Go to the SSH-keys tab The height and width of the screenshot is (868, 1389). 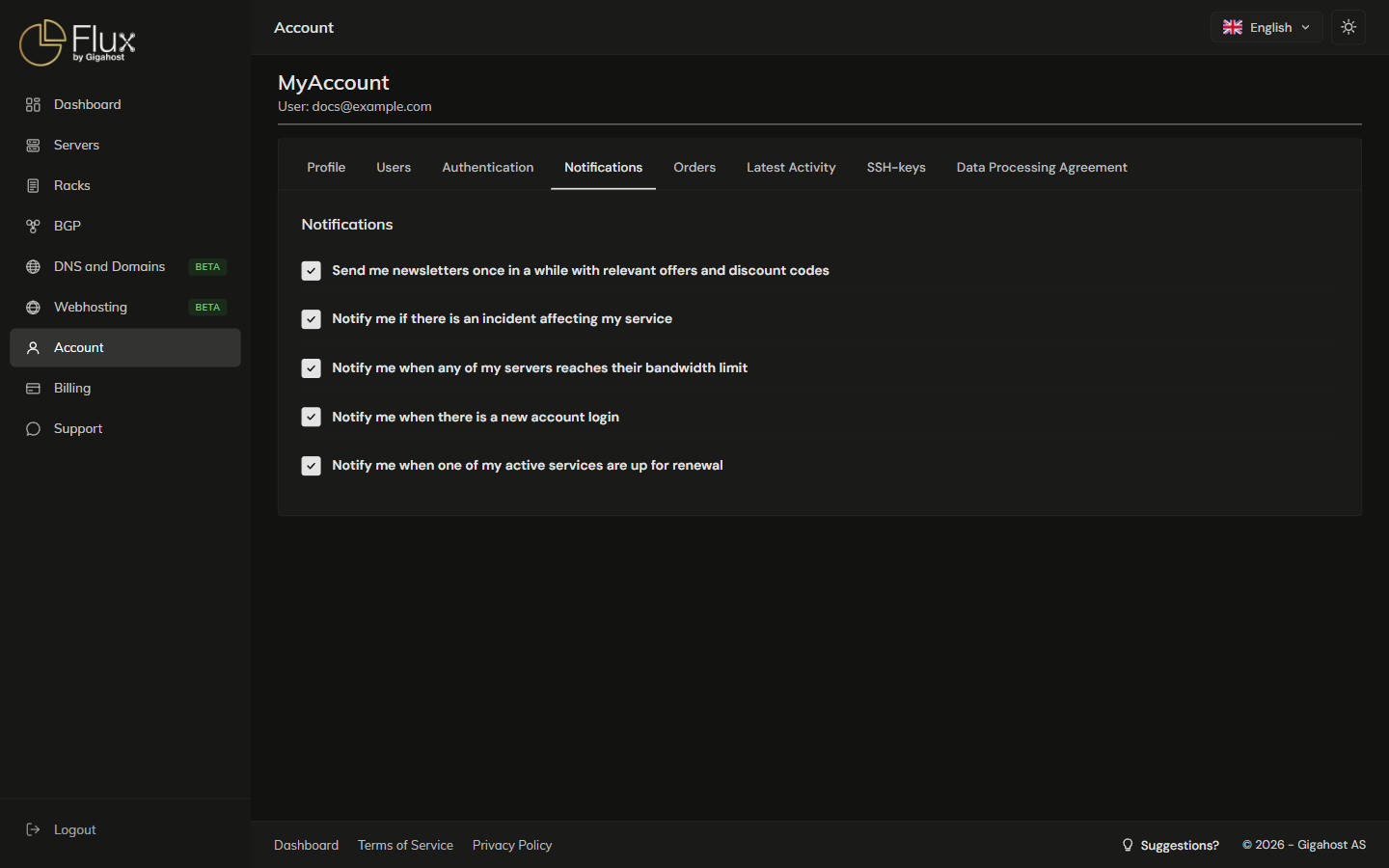pos(896,168)
